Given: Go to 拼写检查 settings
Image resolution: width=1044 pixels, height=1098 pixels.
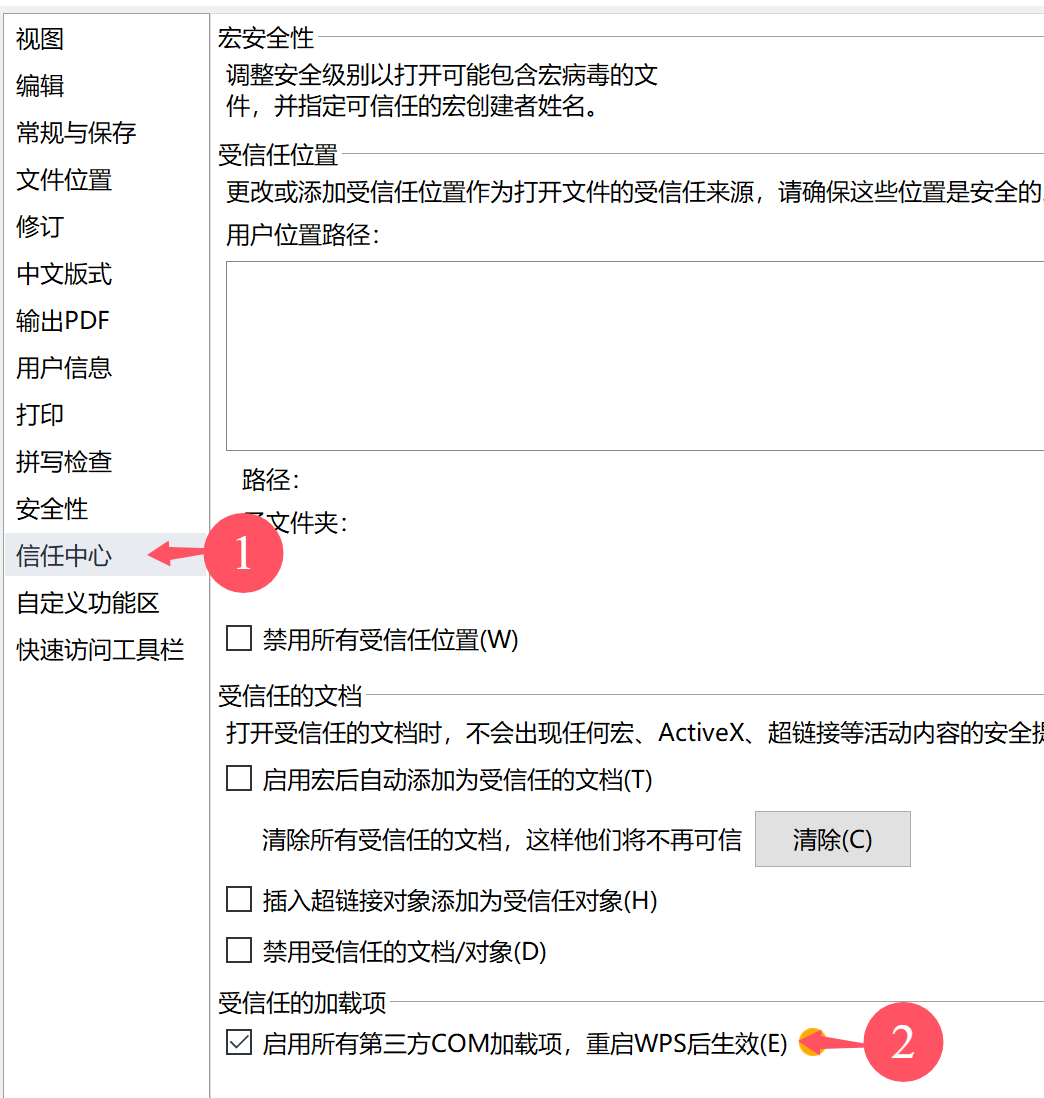Looking at the screenshot, I should point(62,462).
